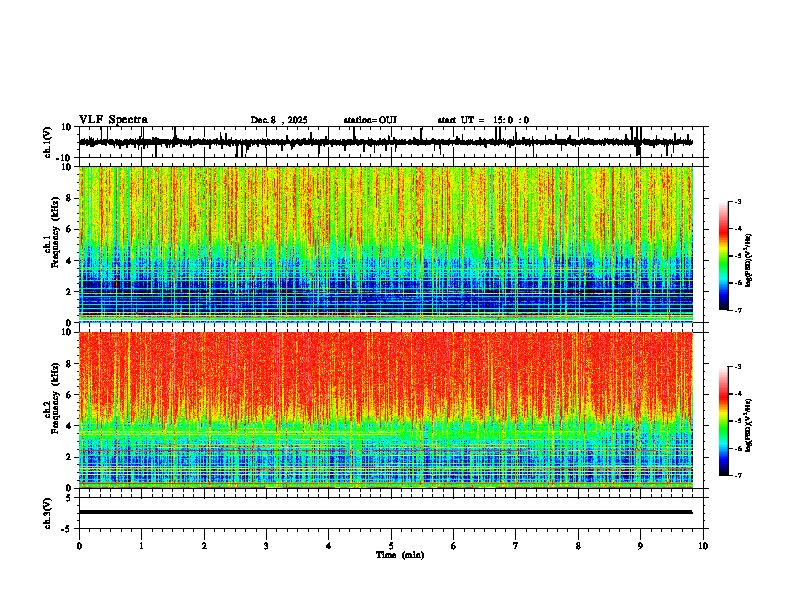Select the log(PSD) label beside ch.2 color bar
Viewport: 792px width, 612px height.
[x=748, y=426]
